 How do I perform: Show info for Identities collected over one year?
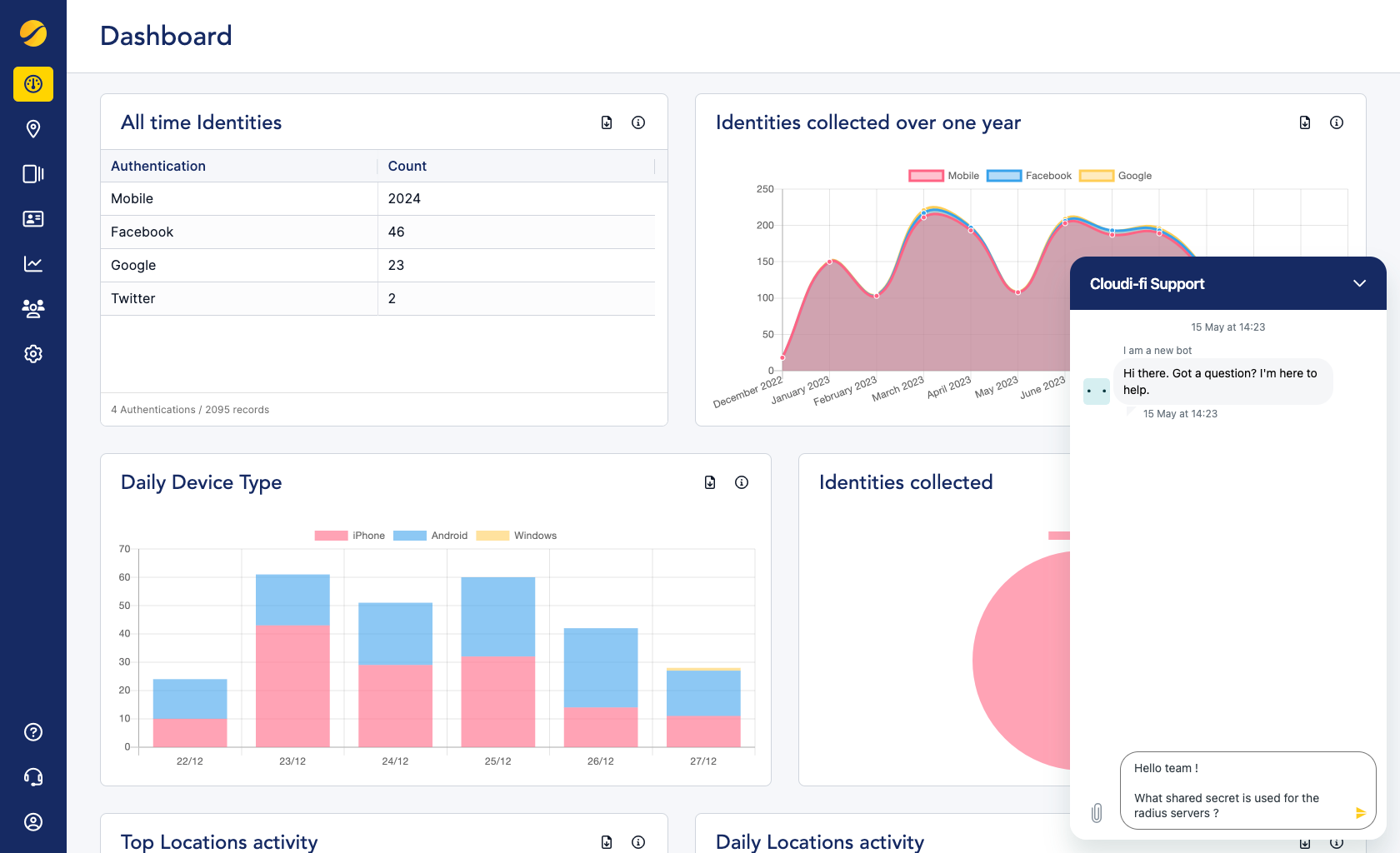coord(1337,122)
